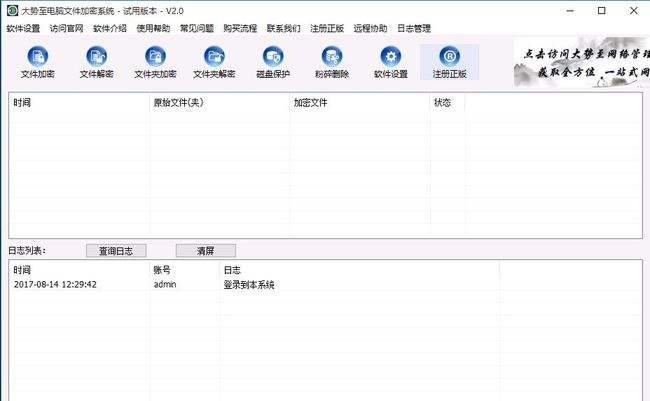Click the 时间 column header in log list
The height and width of the screenshot is (401, 650).
coord(79,270)
